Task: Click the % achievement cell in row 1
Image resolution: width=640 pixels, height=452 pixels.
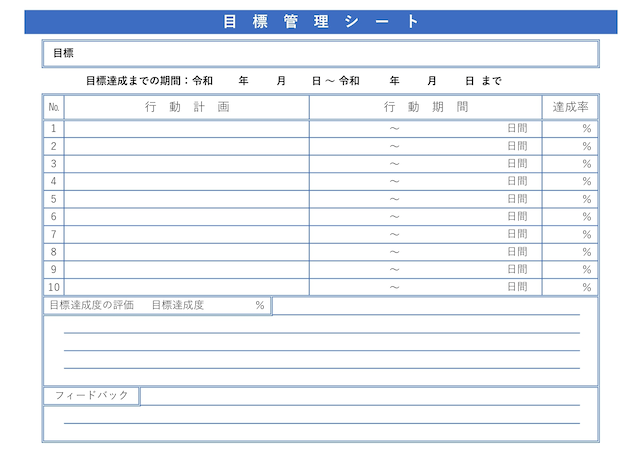Action: [570, 129]
